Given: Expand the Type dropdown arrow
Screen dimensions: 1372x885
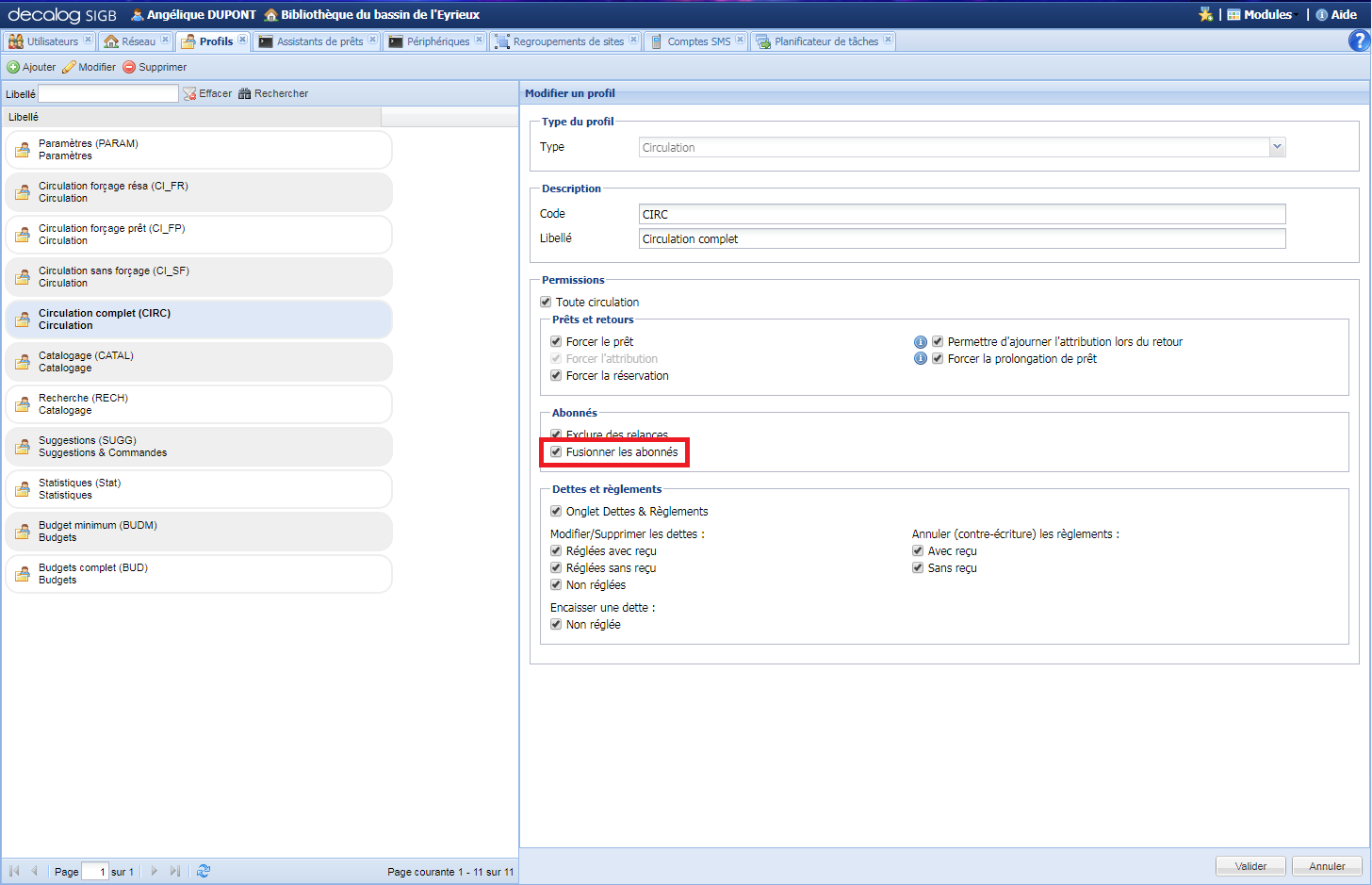Looking at the screenshot, I should pos(1277,147).
